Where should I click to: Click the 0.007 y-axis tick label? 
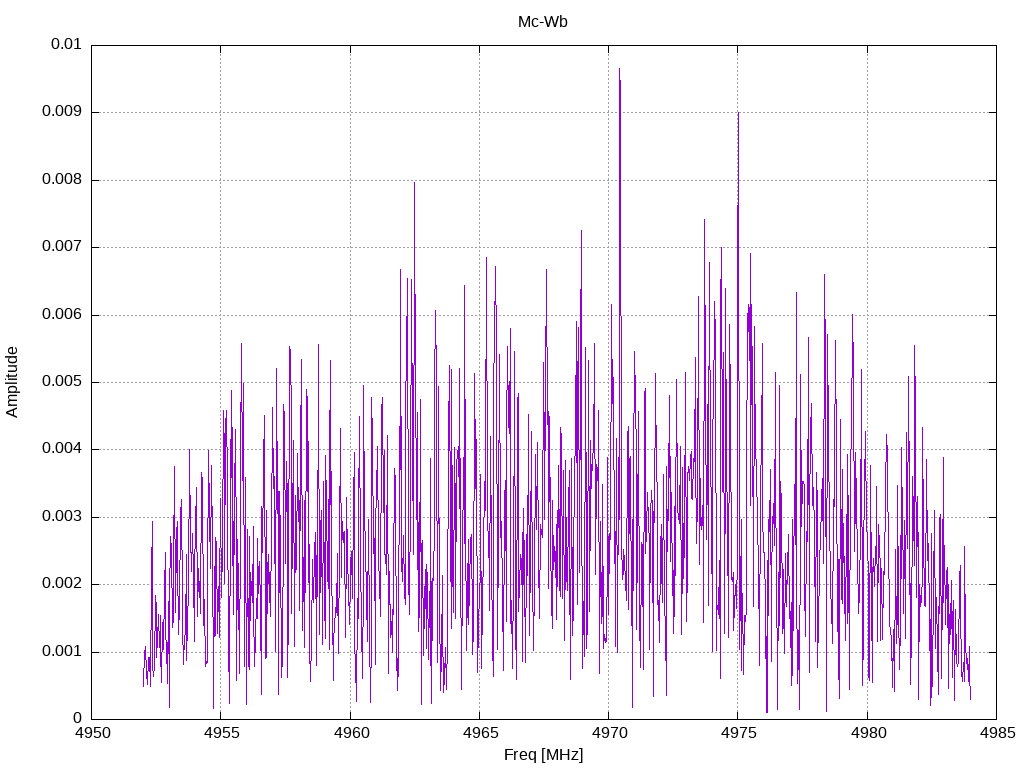point(62,247)
